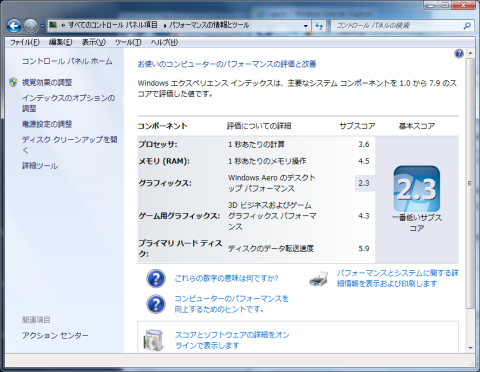Click the blue help icon at top right
480x372 pixels.
459,54
